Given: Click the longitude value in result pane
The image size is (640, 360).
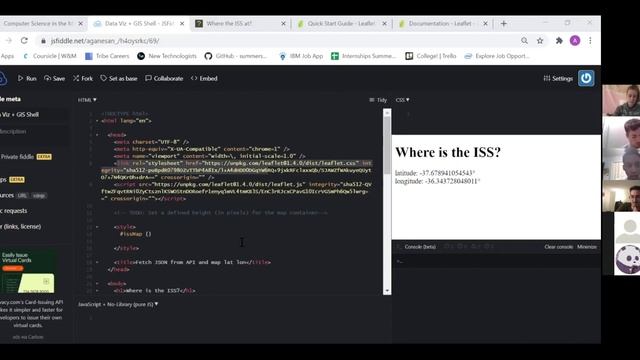Looking at the screenshot, I should [452, 181].
